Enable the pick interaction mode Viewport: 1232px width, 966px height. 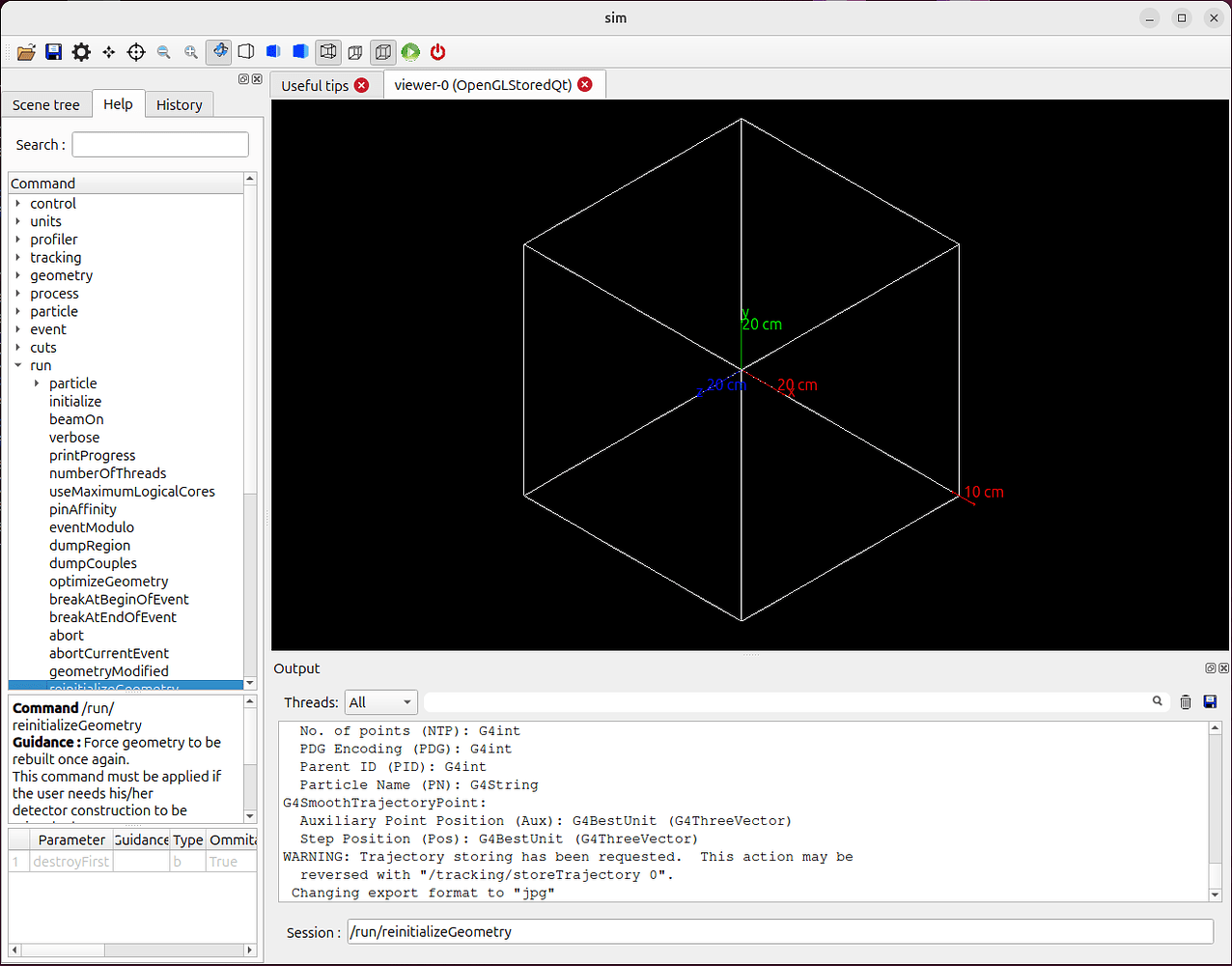pyautogui.click(x=135, y=52)
